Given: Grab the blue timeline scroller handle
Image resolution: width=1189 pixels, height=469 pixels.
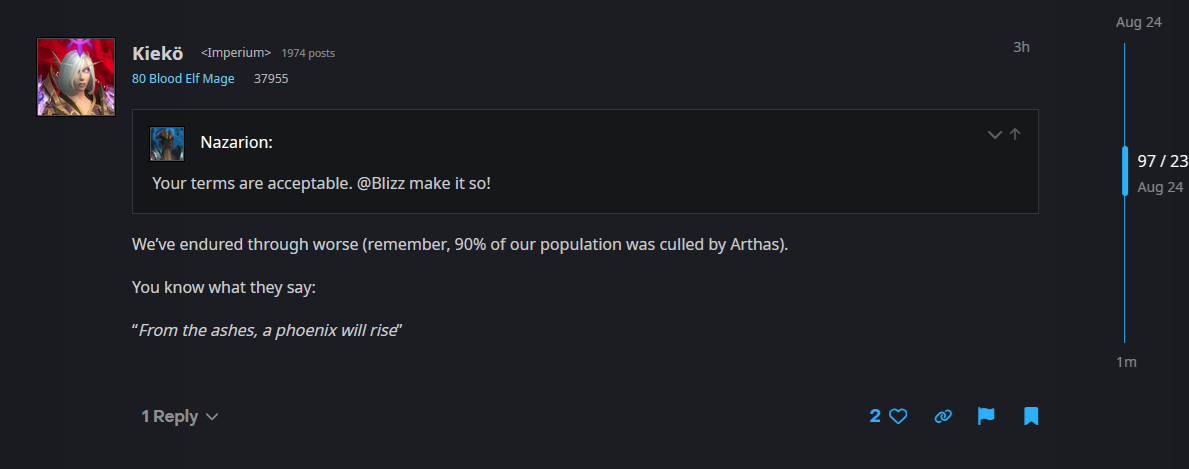Looking at the screenshot, I should [x=1125, y=171].
